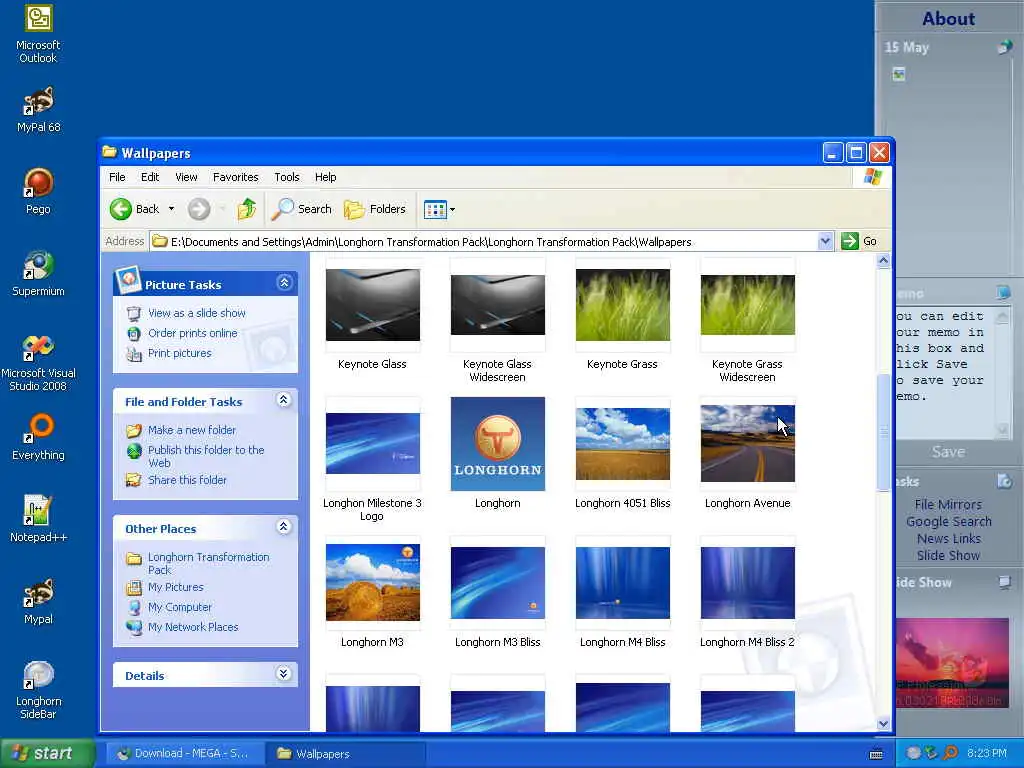Open the View menu

(186, 177)
